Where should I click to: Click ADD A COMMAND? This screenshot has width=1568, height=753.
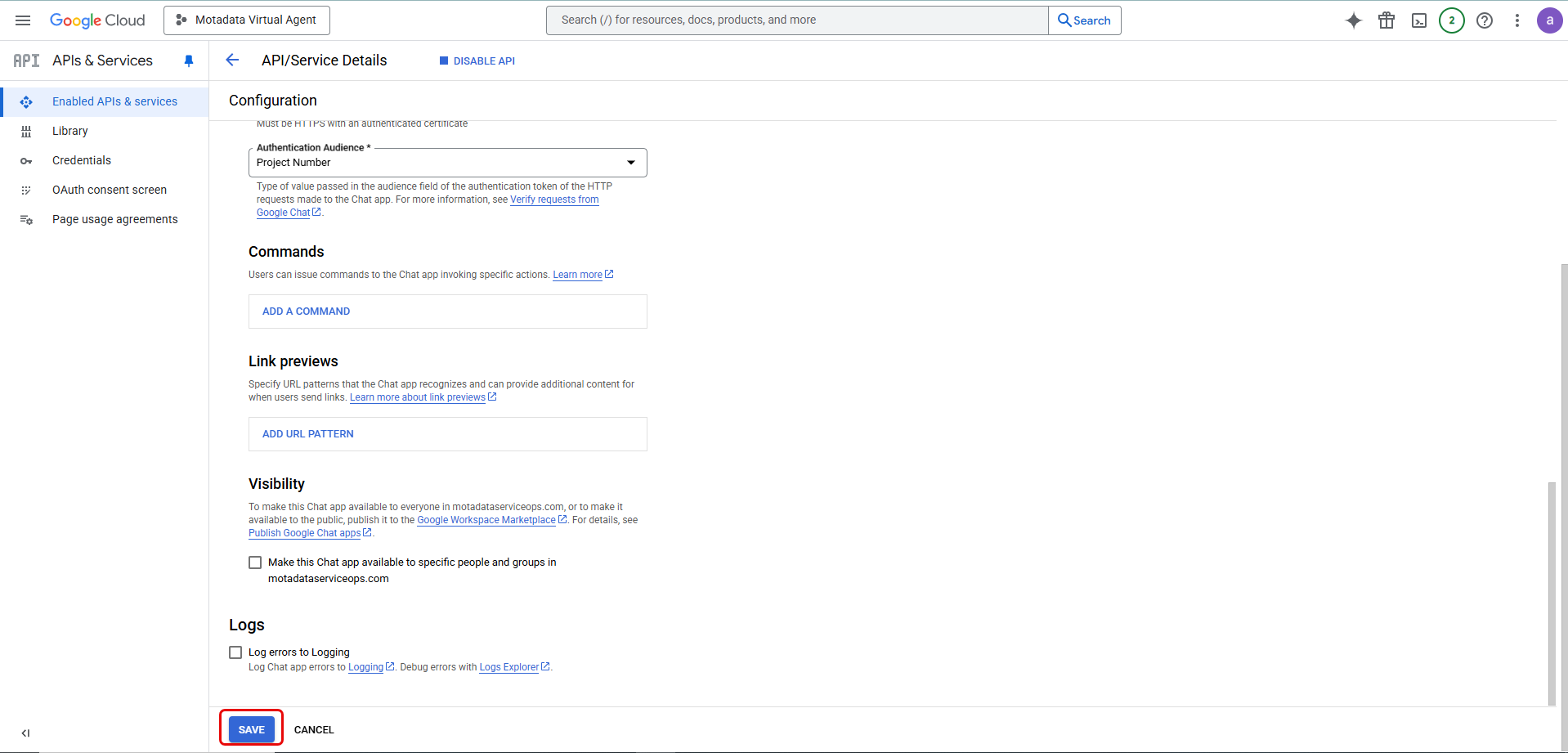click(x=307, y=312)
